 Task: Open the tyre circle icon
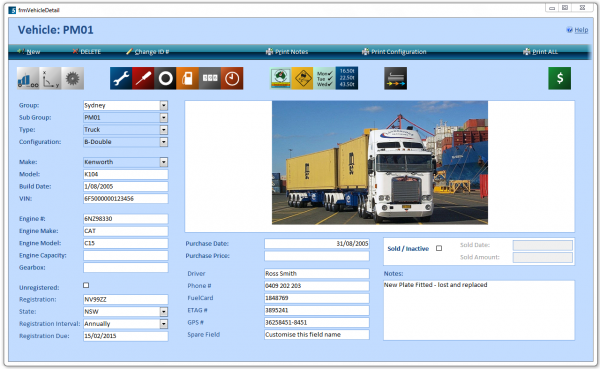pos(165,78)
